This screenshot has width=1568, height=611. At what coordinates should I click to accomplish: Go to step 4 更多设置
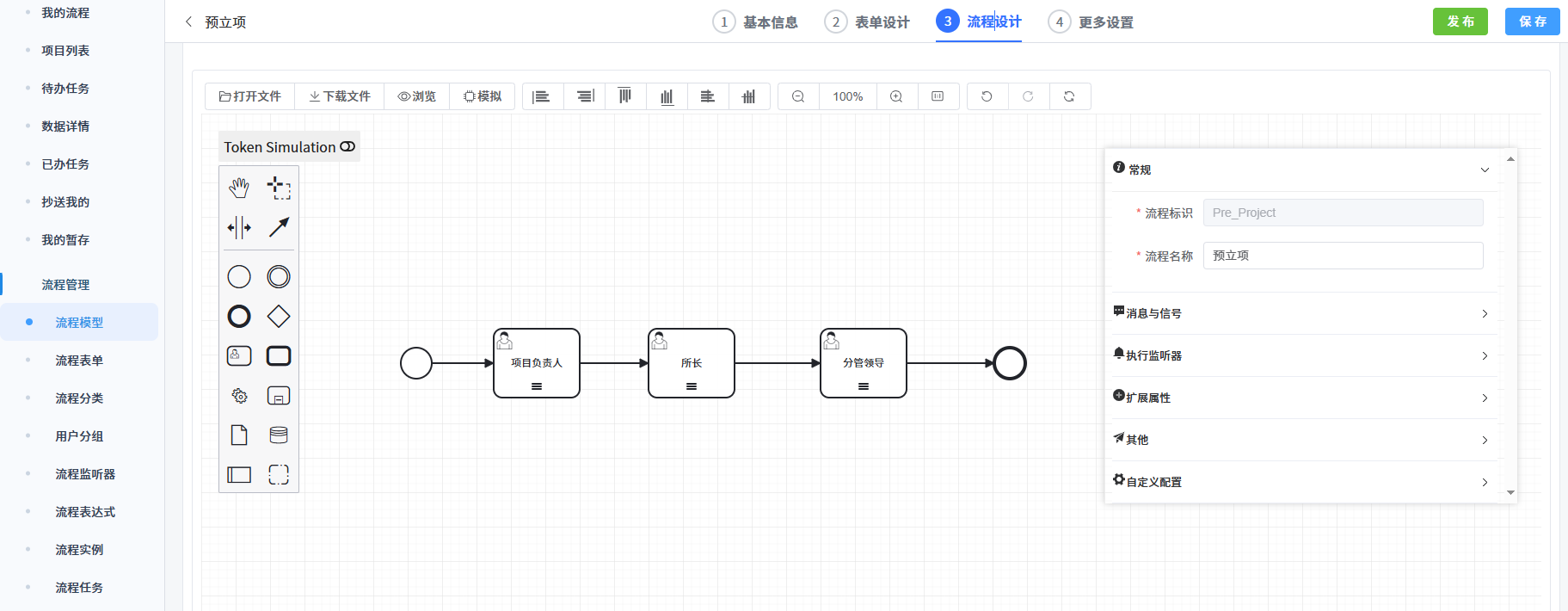pos(1091,22)
